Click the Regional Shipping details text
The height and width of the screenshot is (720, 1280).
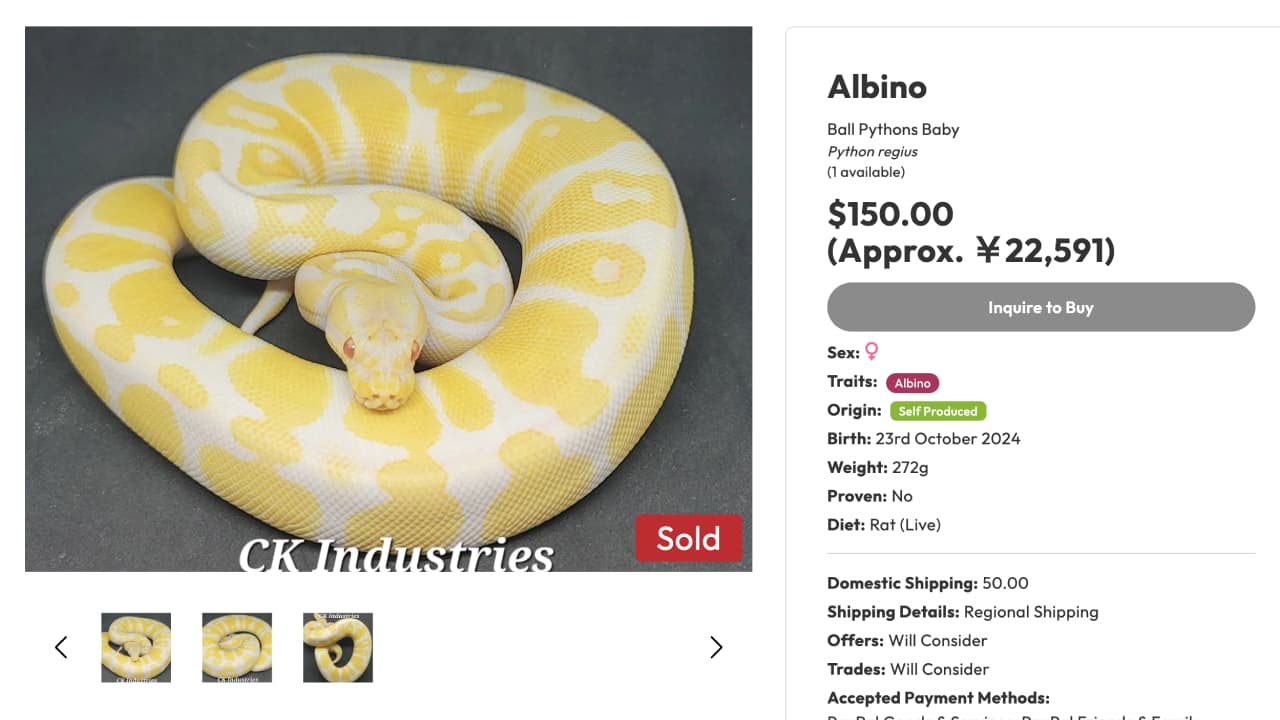pos(1030,612)
